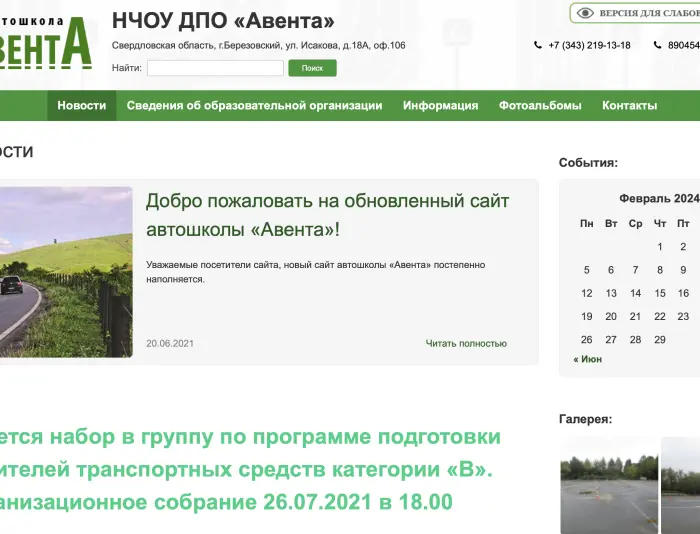Open the Читать полностью link
The width and height of the screenshot is (700, 534).
pos(466,343)
